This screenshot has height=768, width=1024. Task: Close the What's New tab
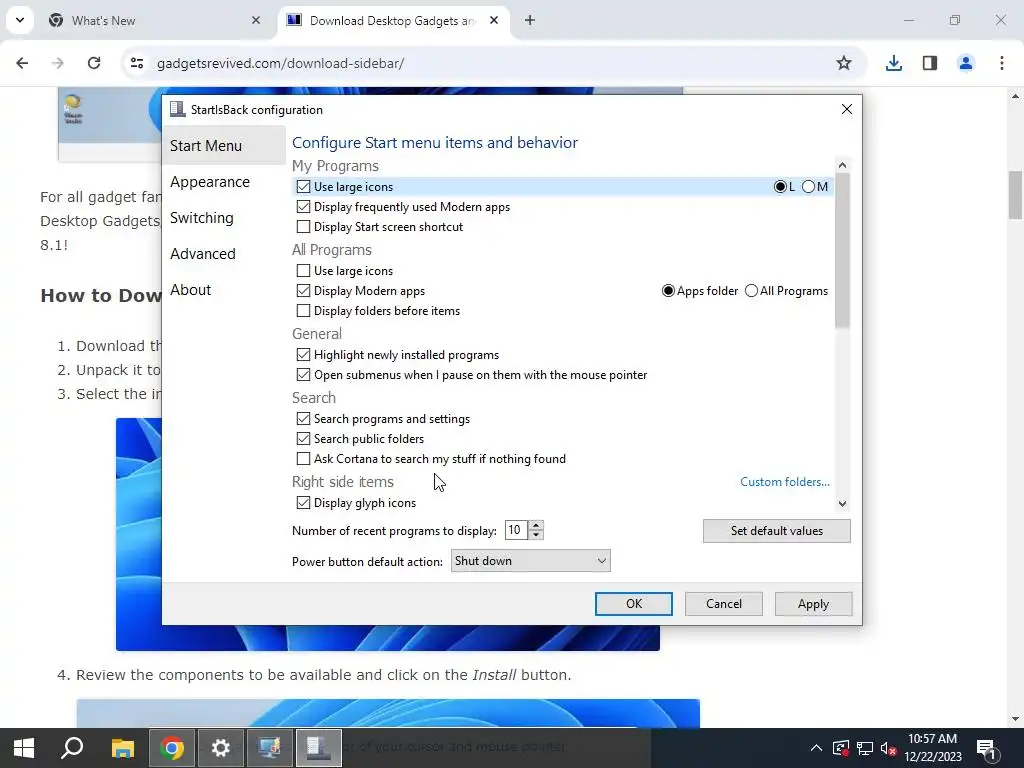[256, 20]
